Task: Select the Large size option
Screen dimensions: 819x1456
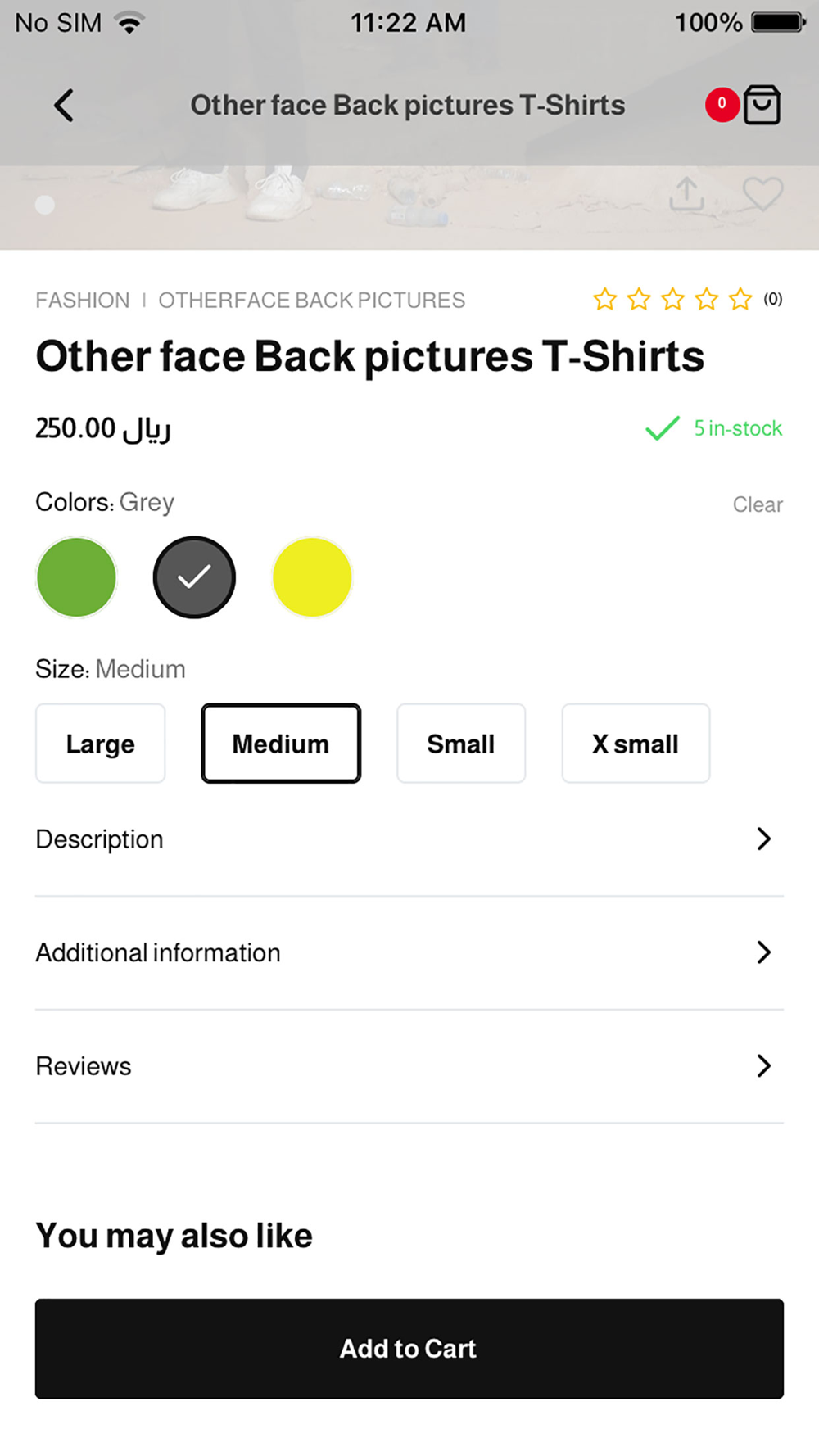Action: 101,744
